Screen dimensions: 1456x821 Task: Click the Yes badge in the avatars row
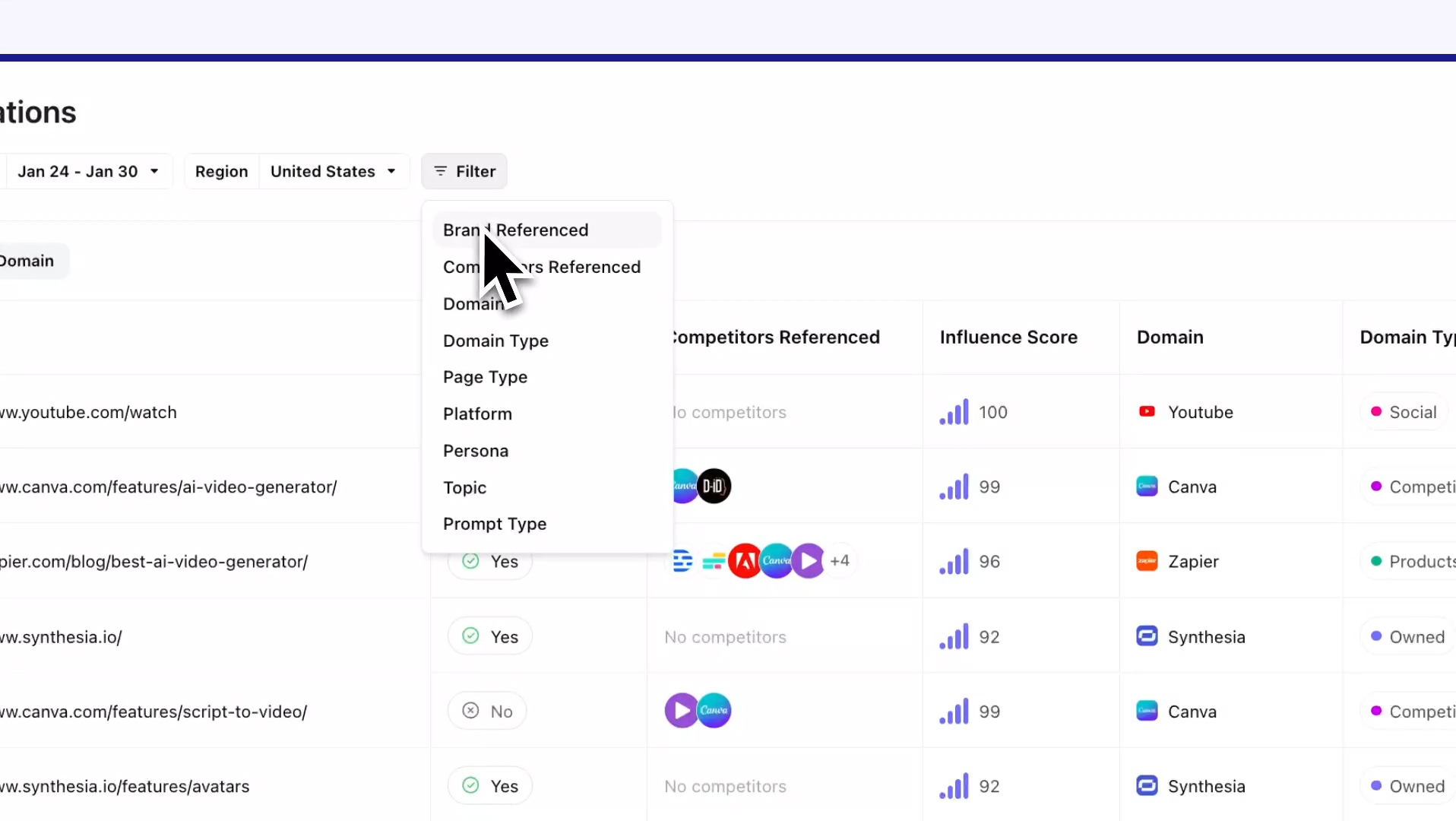(490, 786)
